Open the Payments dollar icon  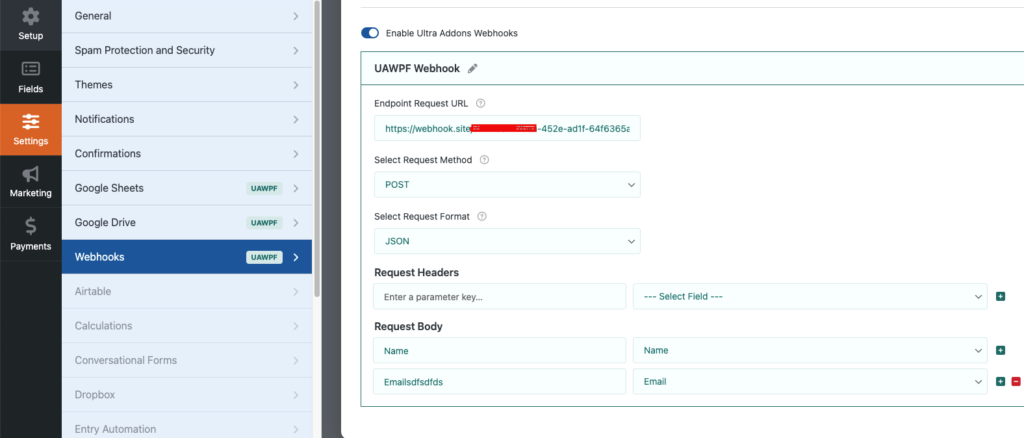(x=30, y=228)
